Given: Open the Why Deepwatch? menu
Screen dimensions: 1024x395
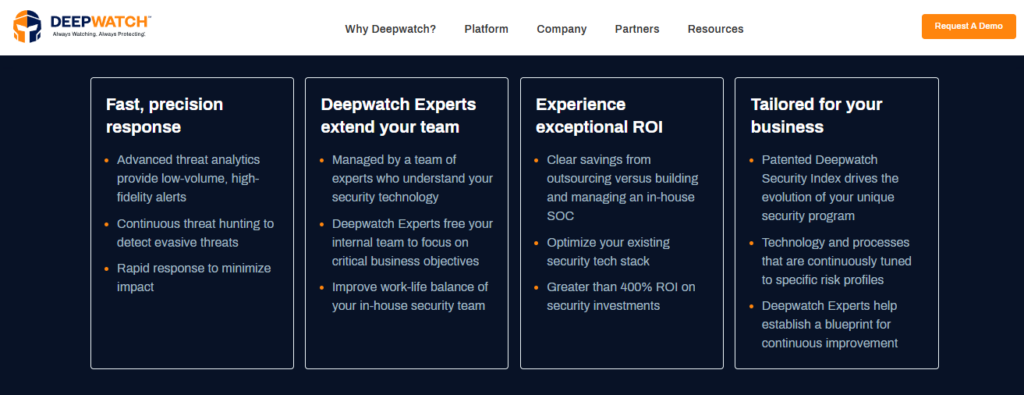Looking at the screenshot, I should click(x=391, y=29).
